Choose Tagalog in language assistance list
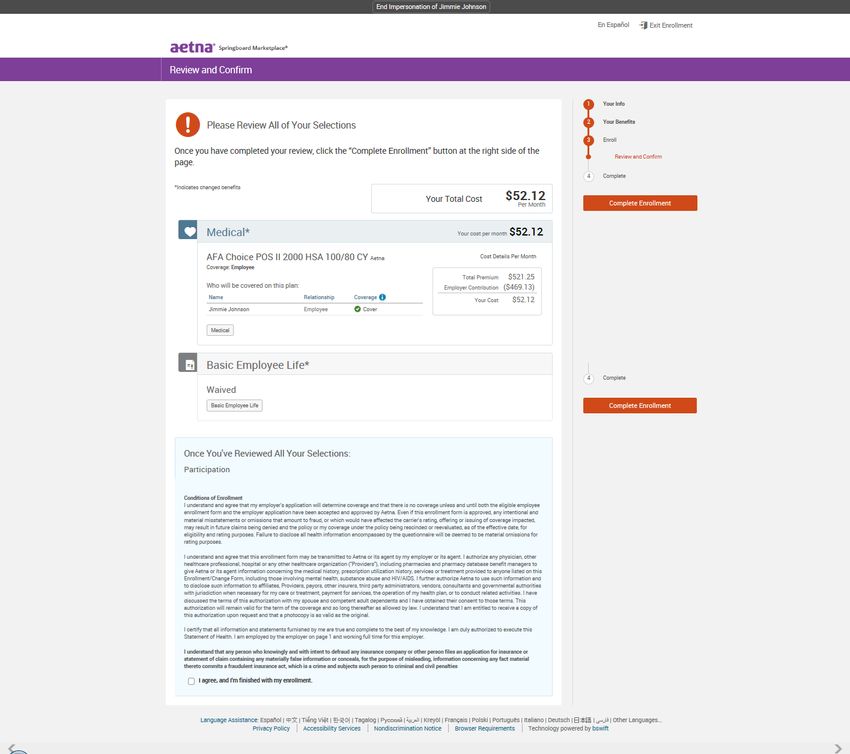The width and height of the screenshot is (850, 754). click(x=365, y=720)
